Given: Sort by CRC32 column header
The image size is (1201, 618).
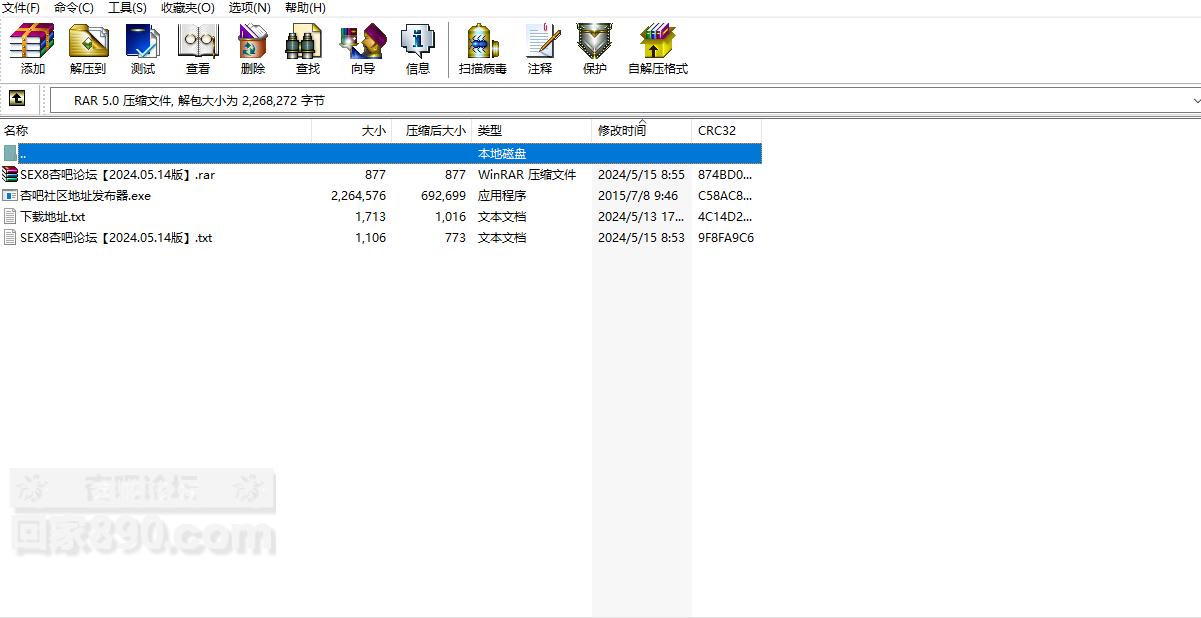Looking at the screenshot, I should pyautogui.click(x=727, y=130).
